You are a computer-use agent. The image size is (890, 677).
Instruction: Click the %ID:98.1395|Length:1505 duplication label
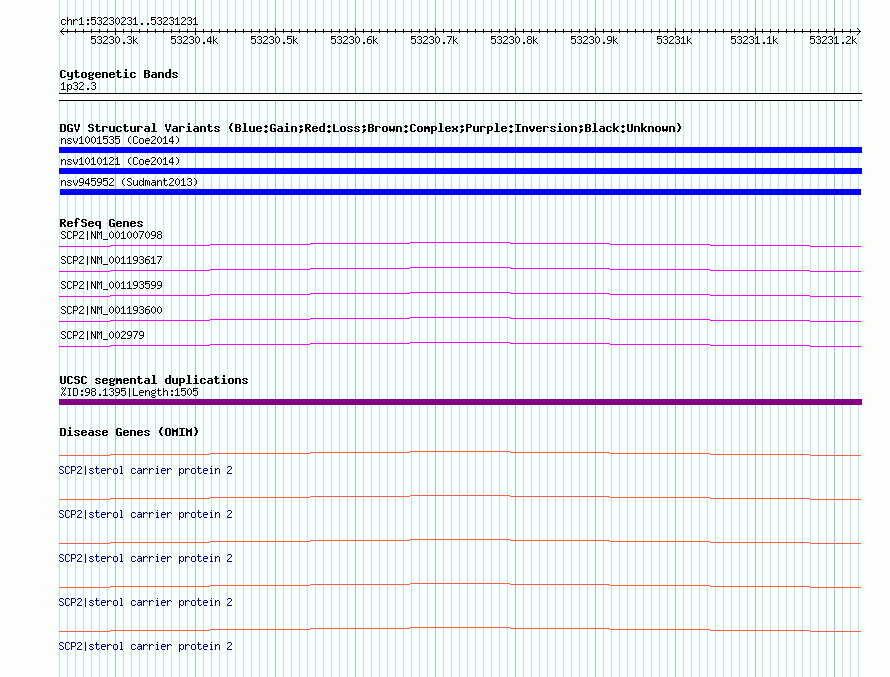tap(129, 393)
